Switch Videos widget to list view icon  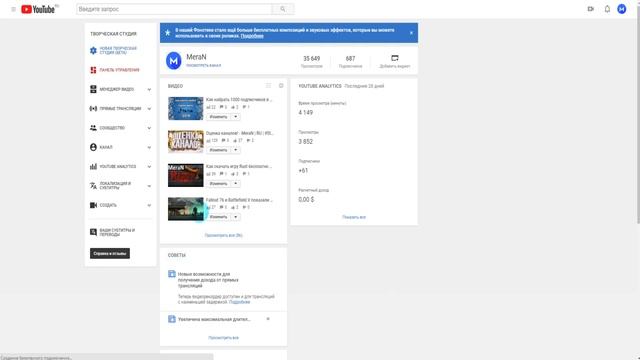tap(268, 86)
